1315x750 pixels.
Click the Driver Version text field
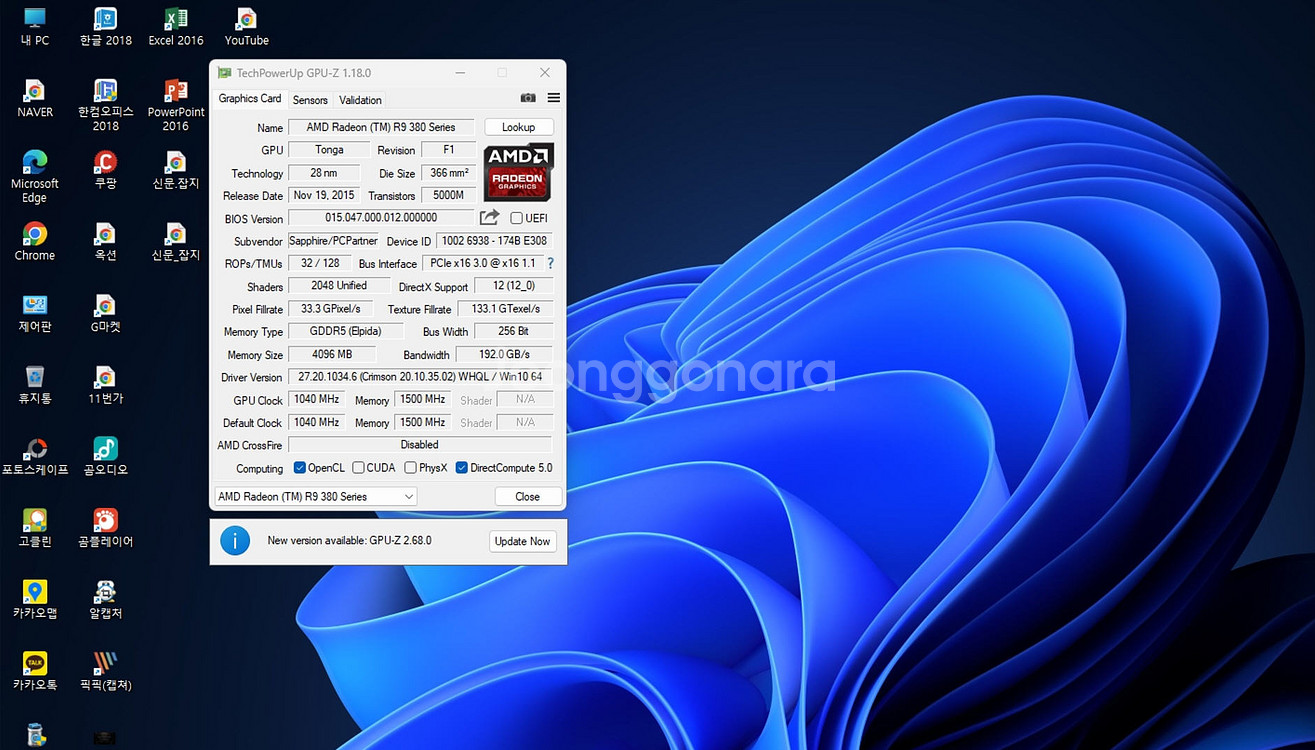pos(420,377)
